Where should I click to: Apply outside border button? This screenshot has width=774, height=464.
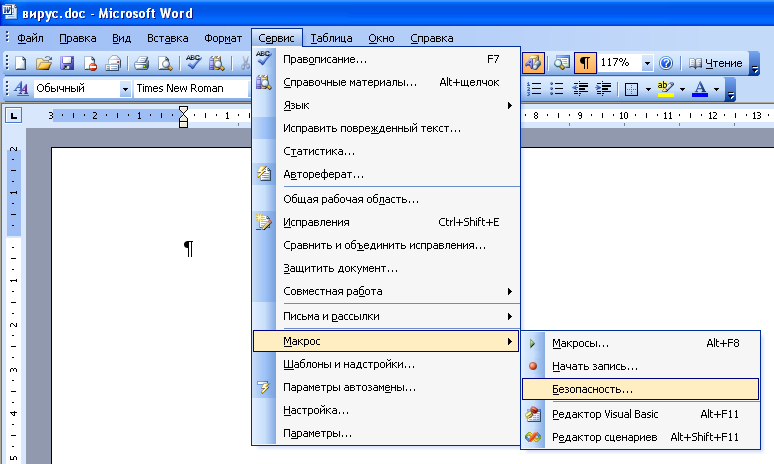point(631,89)
